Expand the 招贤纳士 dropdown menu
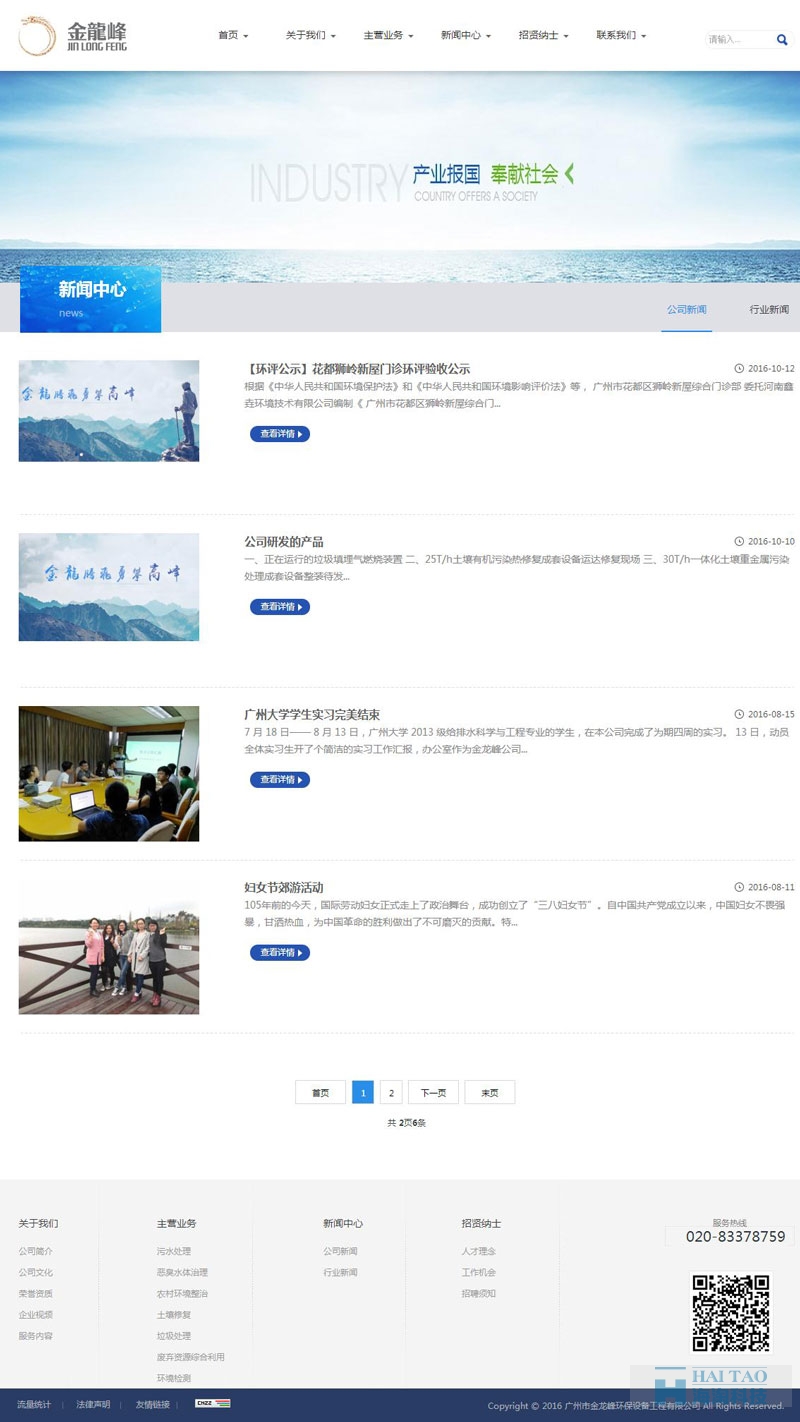The width and height of the screenshot is (800, 1422). pyautogui.click(x=543, y=35)
